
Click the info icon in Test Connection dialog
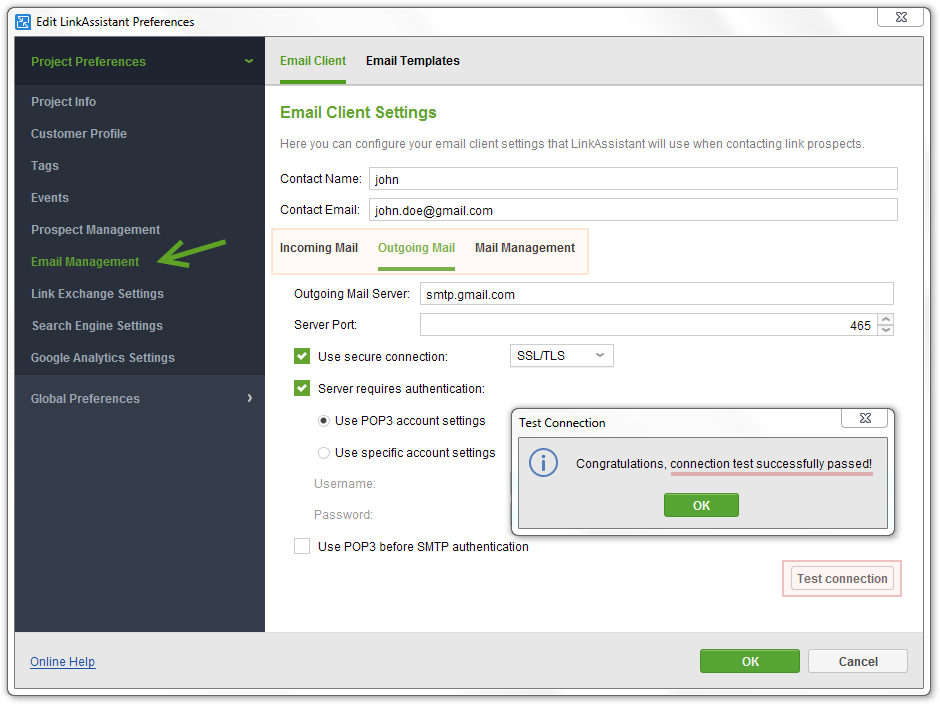point(543,463)
